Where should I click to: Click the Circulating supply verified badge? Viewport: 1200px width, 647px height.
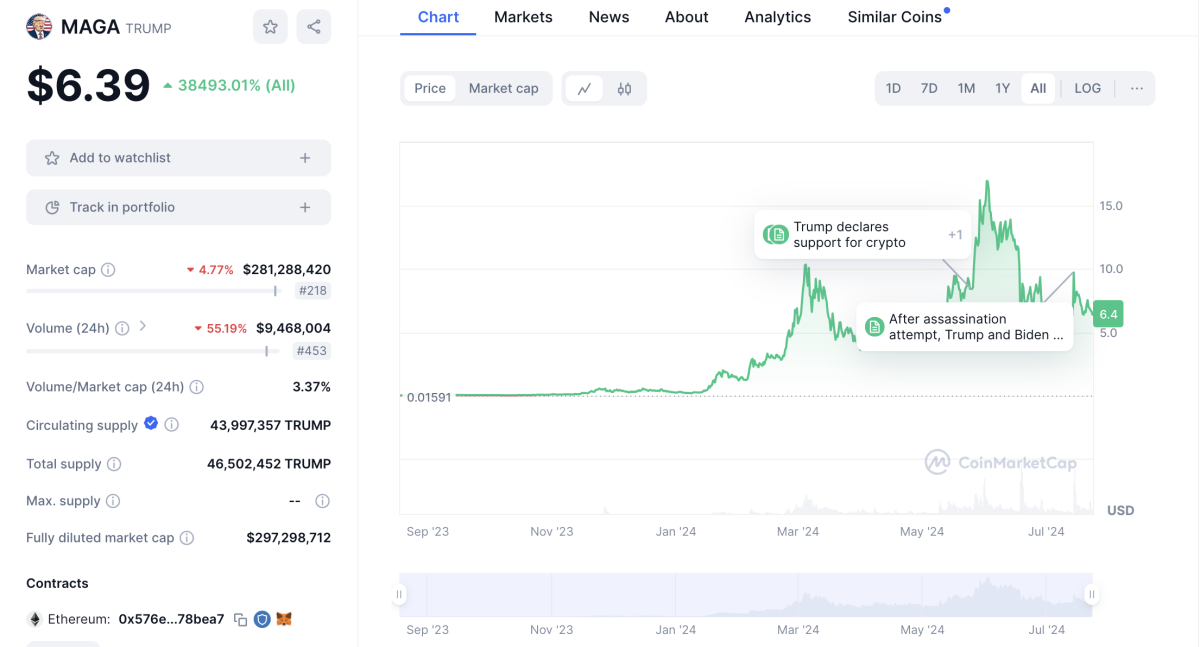[x=151, y=424]
